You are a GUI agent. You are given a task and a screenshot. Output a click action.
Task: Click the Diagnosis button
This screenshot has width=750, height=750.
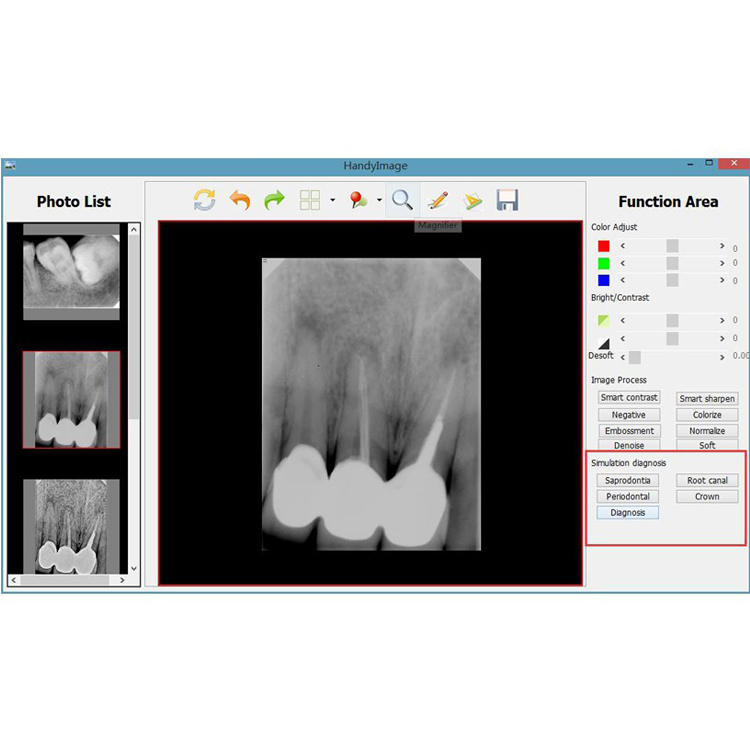(628, 513)
